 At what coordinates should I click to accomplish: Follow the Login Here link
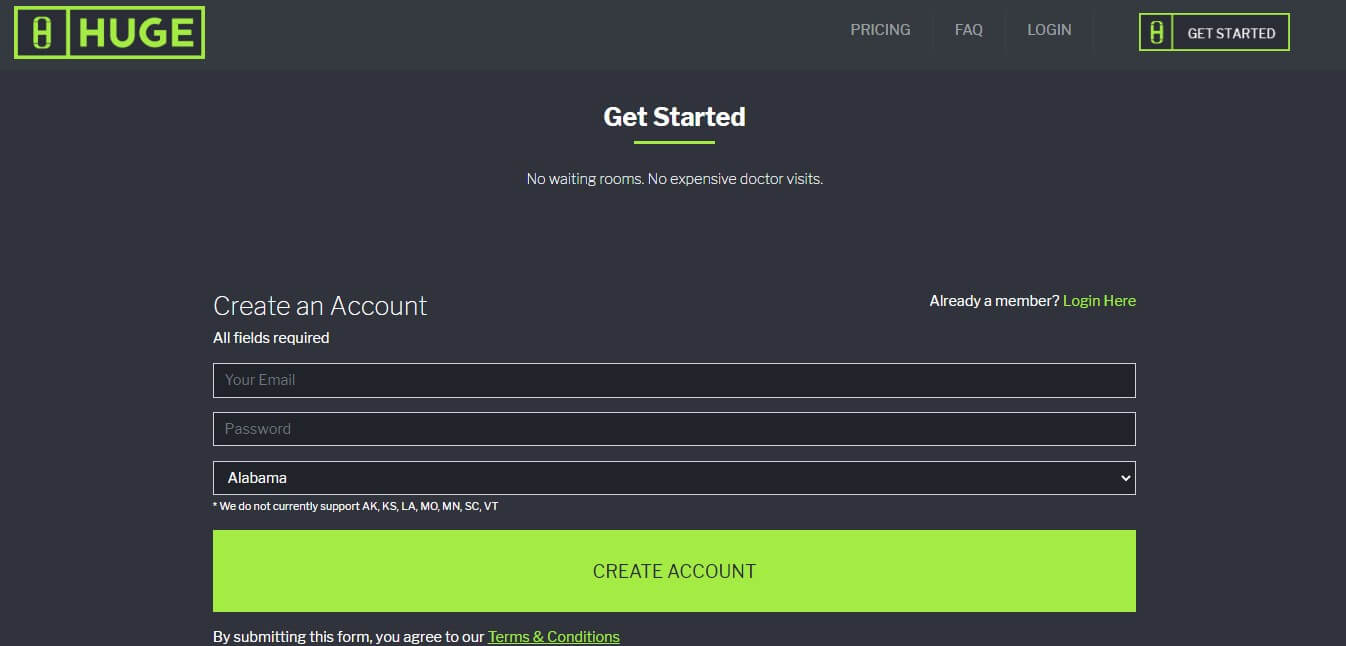click(x=1099, y=301)
